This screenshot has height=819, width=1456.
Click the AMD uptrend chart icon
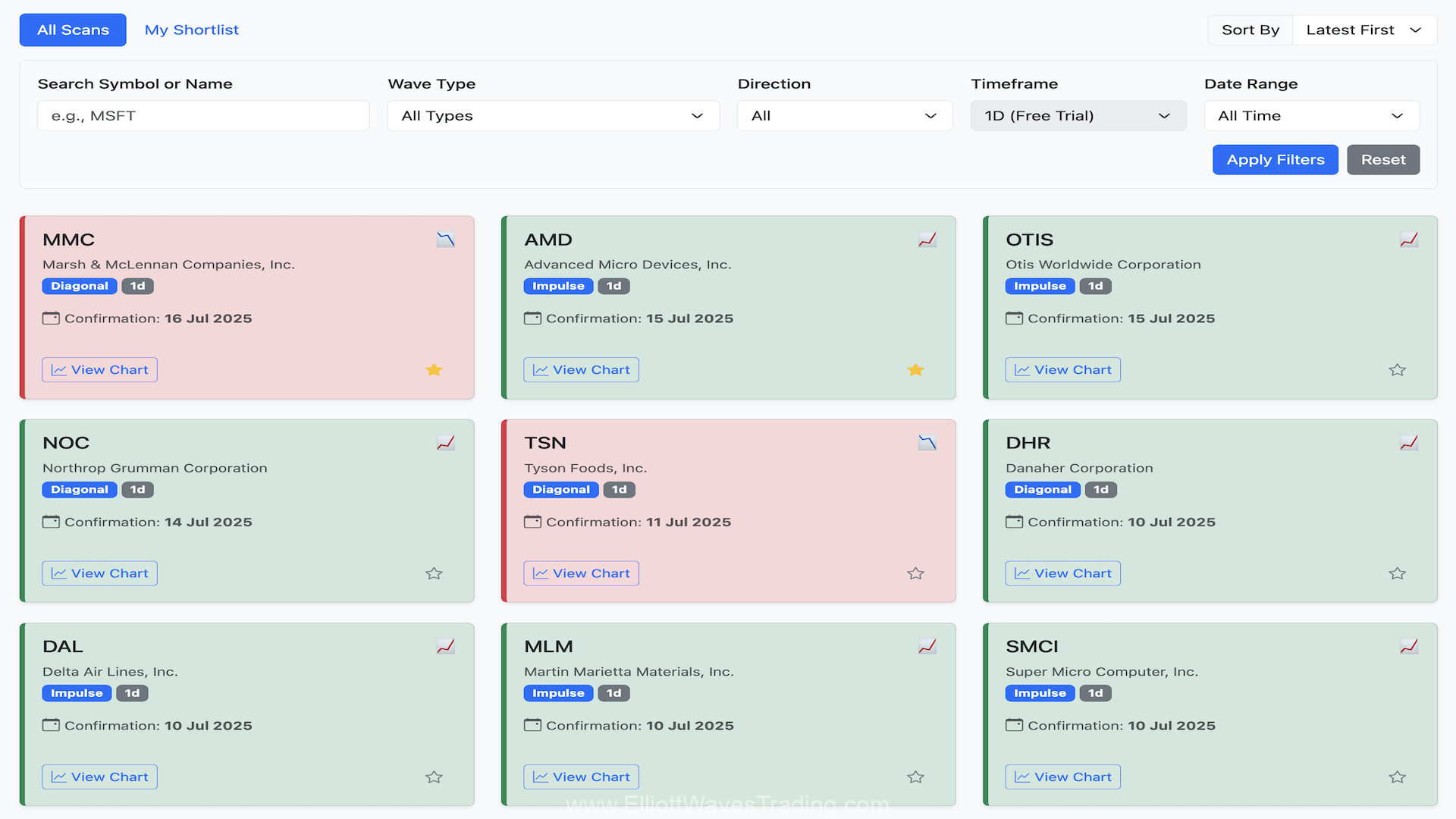927,240
